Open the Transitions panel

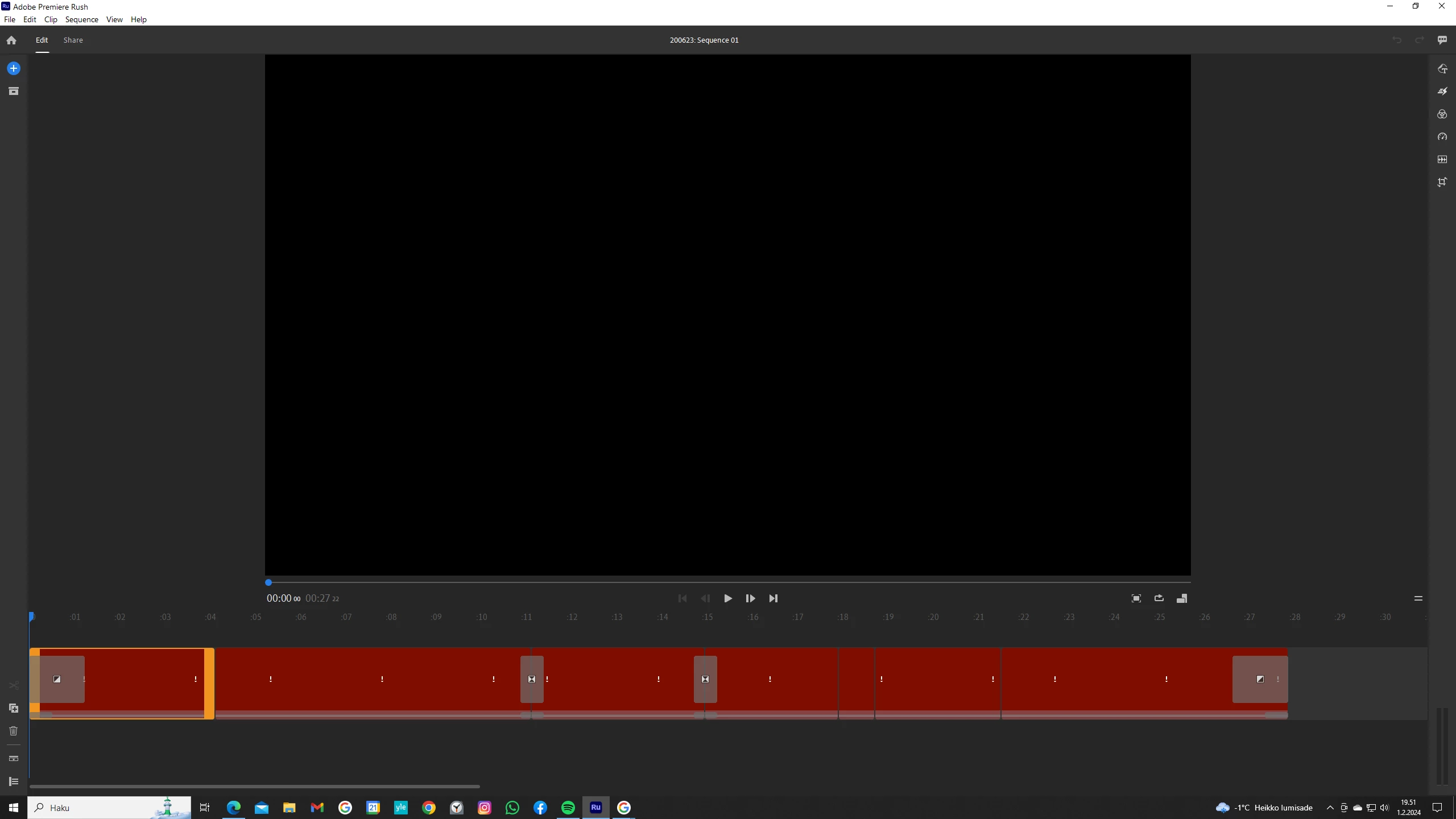point(1442,92)
